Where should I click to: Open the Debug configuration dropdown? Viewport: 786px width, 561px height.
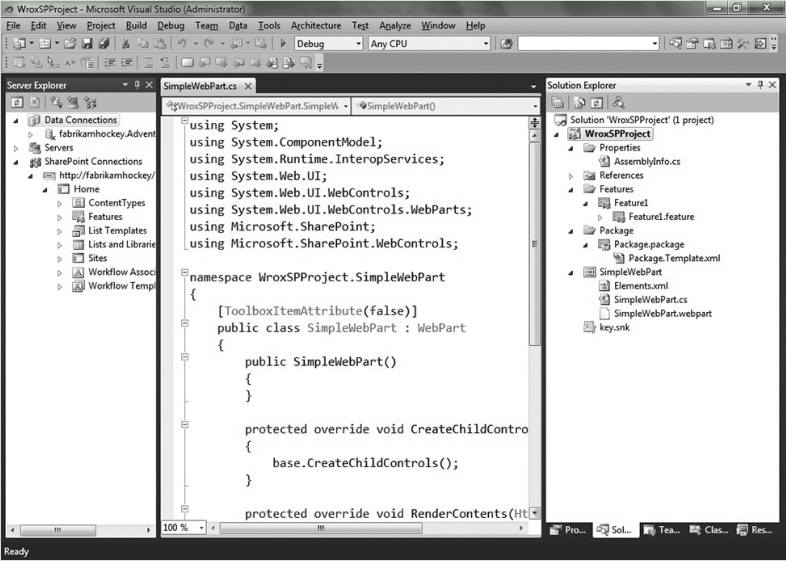pos(358,44)
